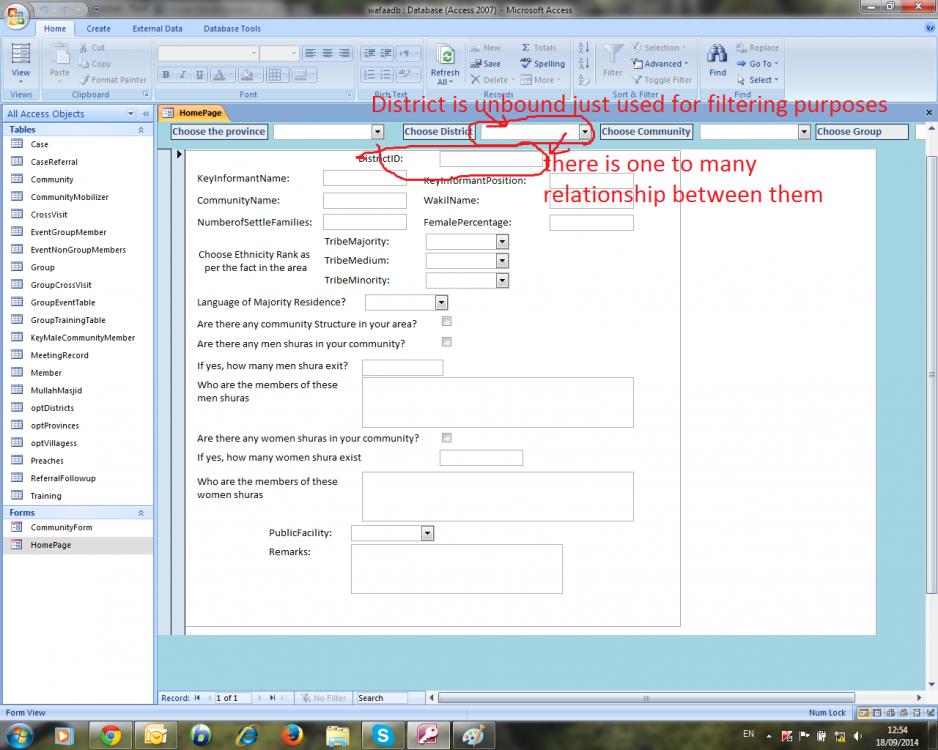938x750 pixels.
Task: Sort ascending A to Z
Action: pyautogui.click(x=584, y=47)
